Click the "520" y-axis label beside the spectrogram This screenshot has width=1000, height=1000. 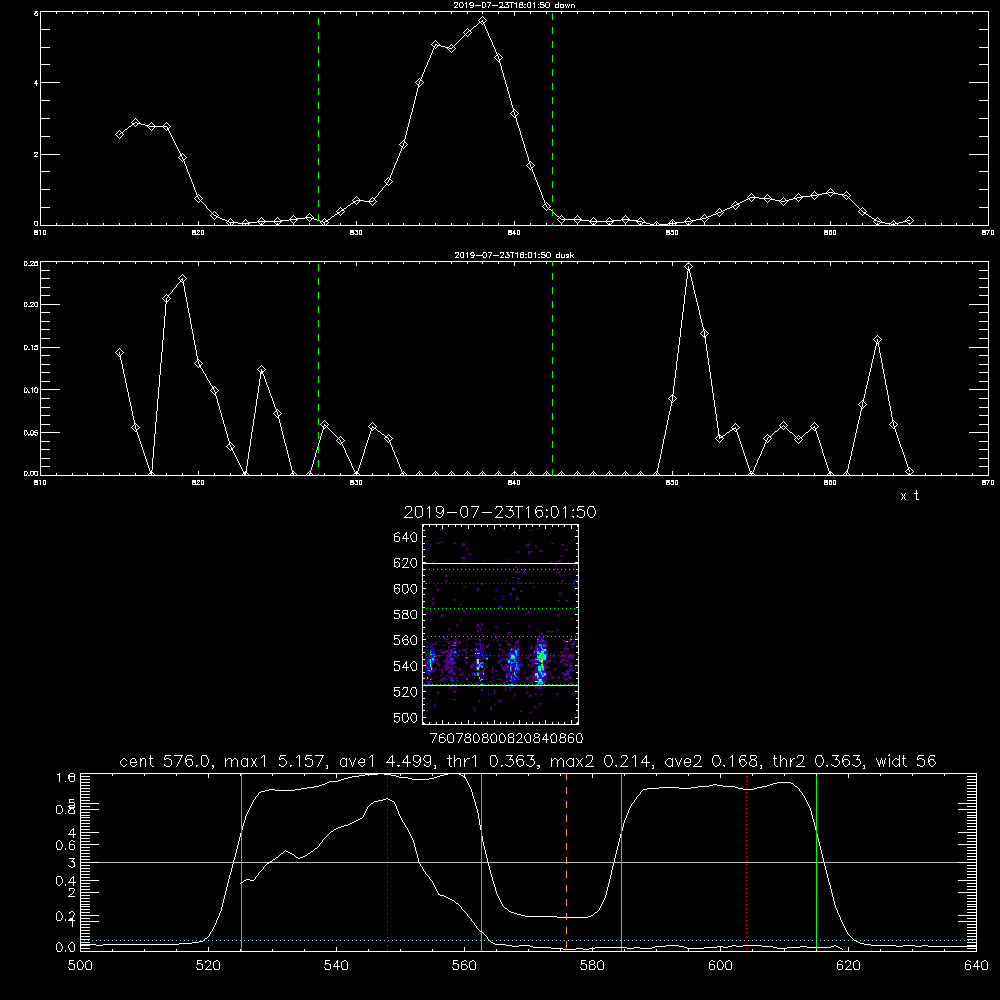405,692
